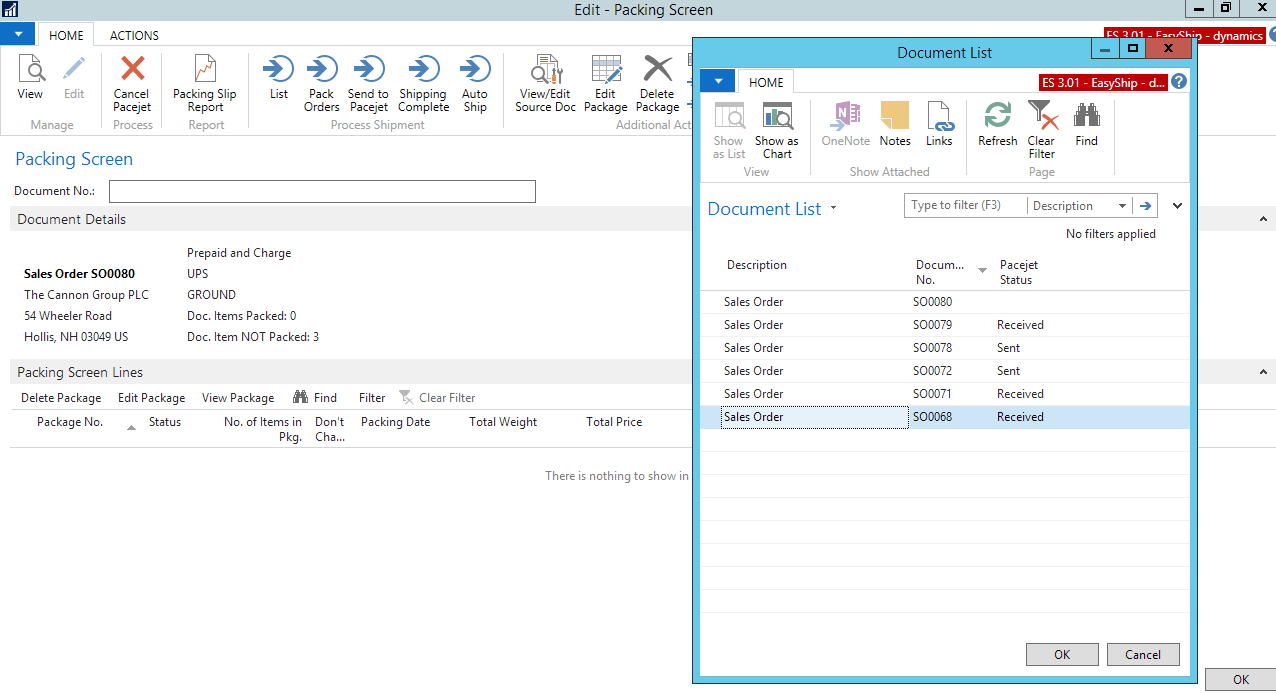Screen dimensions: 1276x693
Task: Select row with document SO0080
Action: pos(945,302)
